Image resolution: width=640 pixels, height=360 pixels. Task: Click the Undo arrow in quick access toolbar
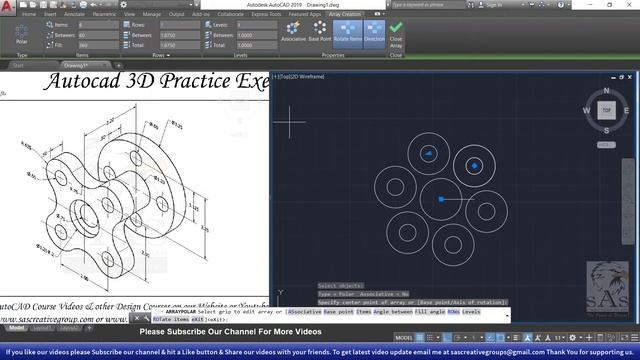click(93, 5)
